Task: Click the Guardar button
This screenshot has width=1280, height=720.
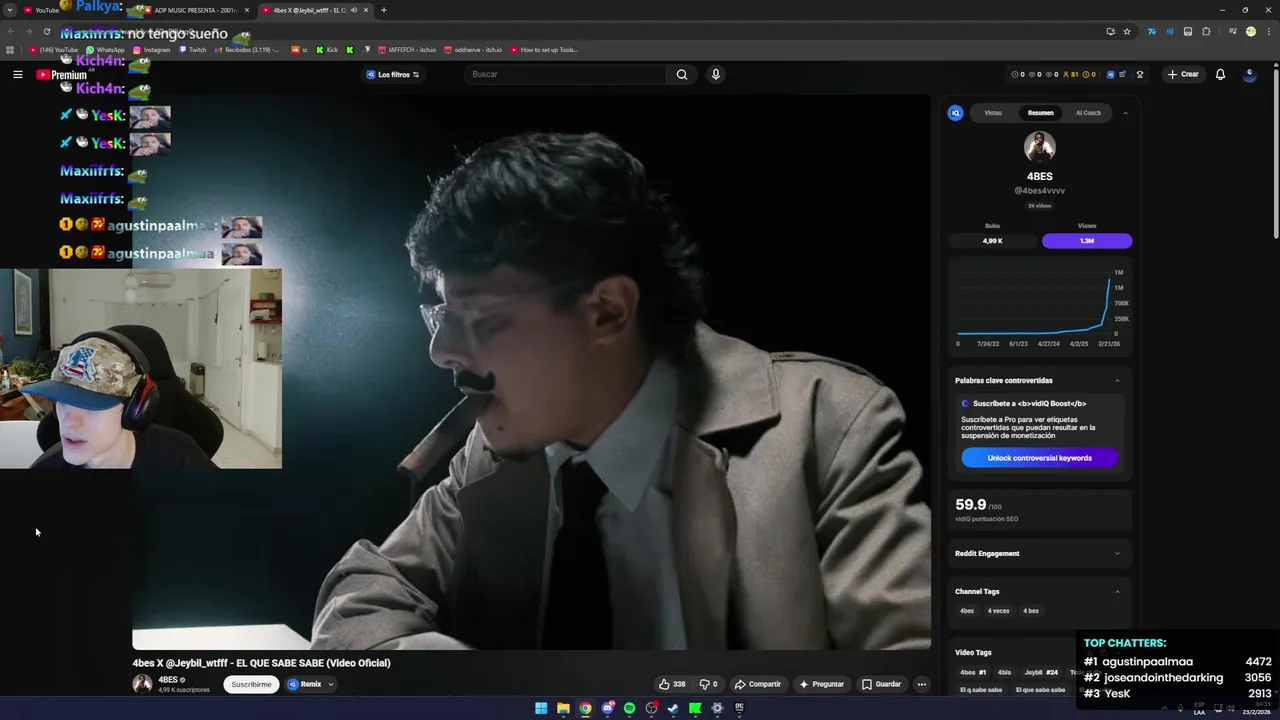Action: (x=881, y=684)
